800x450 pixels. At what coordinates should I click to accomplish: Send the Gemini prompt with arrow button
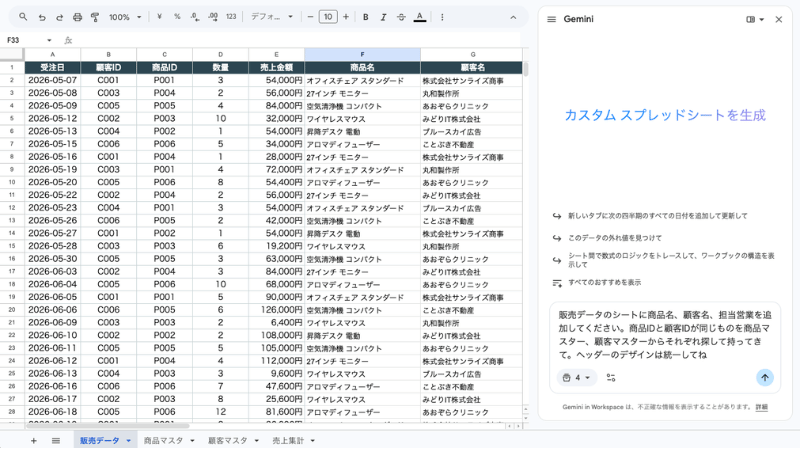[764, 378]
